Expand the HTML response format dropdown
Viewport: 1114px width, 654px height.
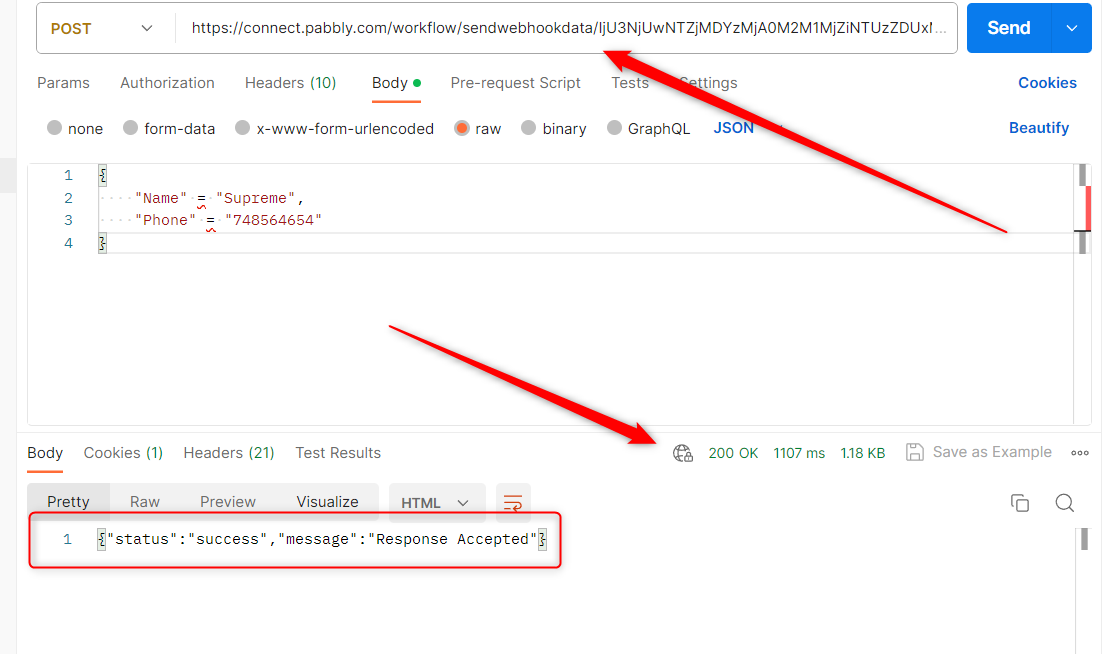pos(435,503)
